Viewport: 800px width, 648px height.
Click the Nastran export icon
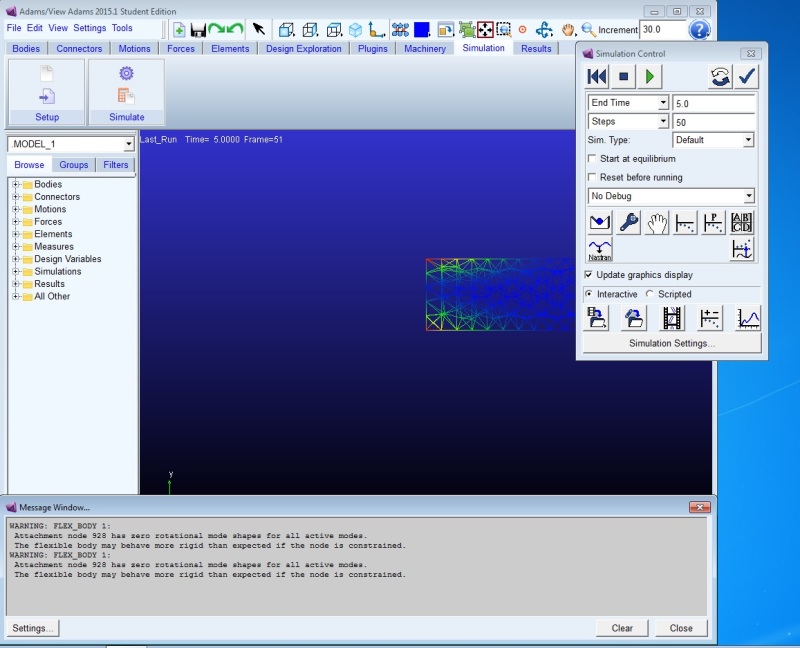(x=599, y=250)
